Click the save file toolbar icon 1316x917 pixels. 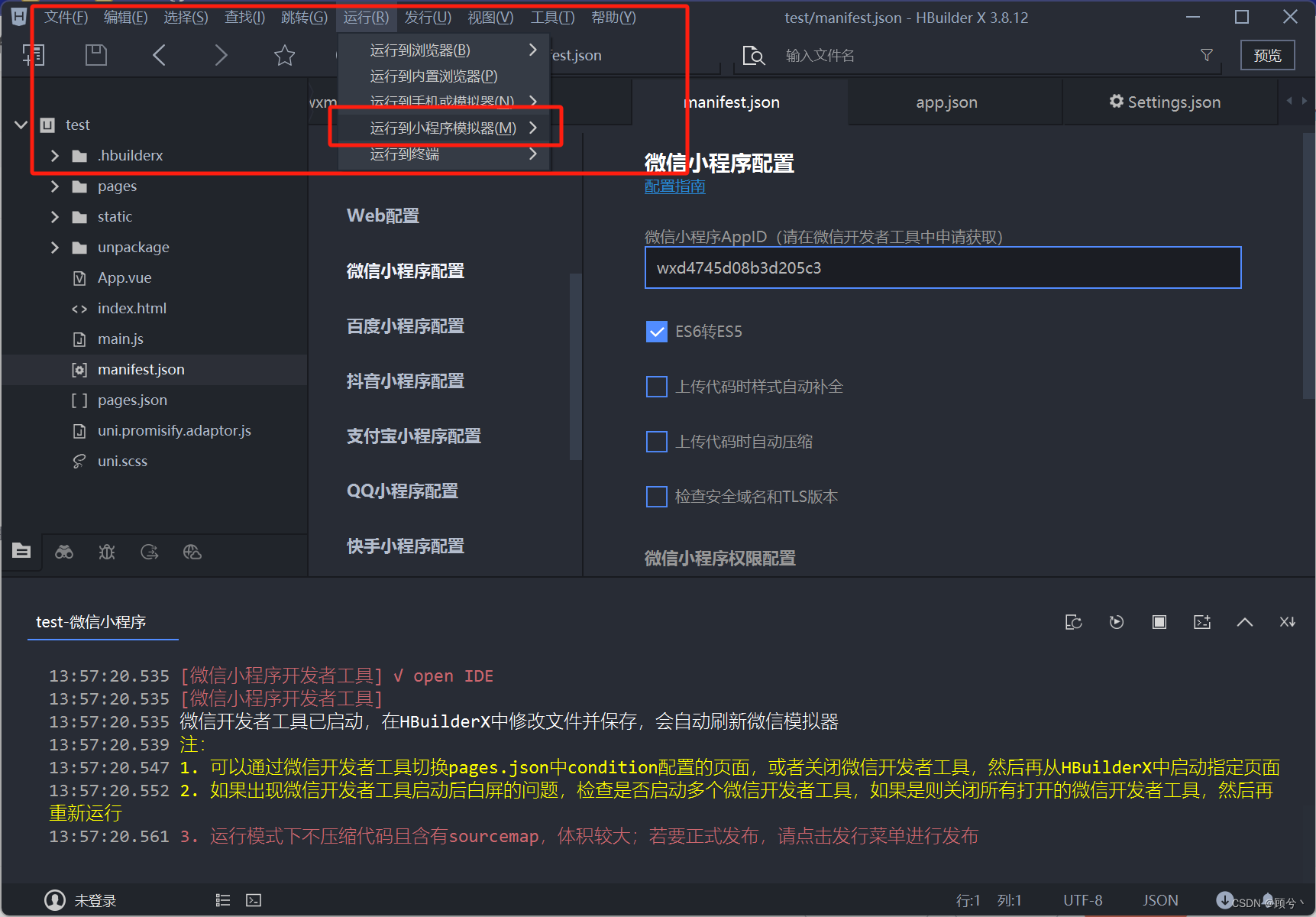point(96,55)
